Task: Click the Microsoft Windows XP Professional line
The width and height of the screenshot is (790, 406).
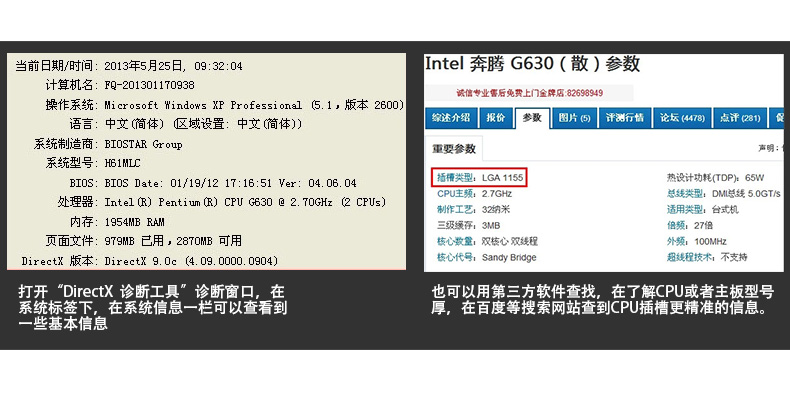Action: 254,105
